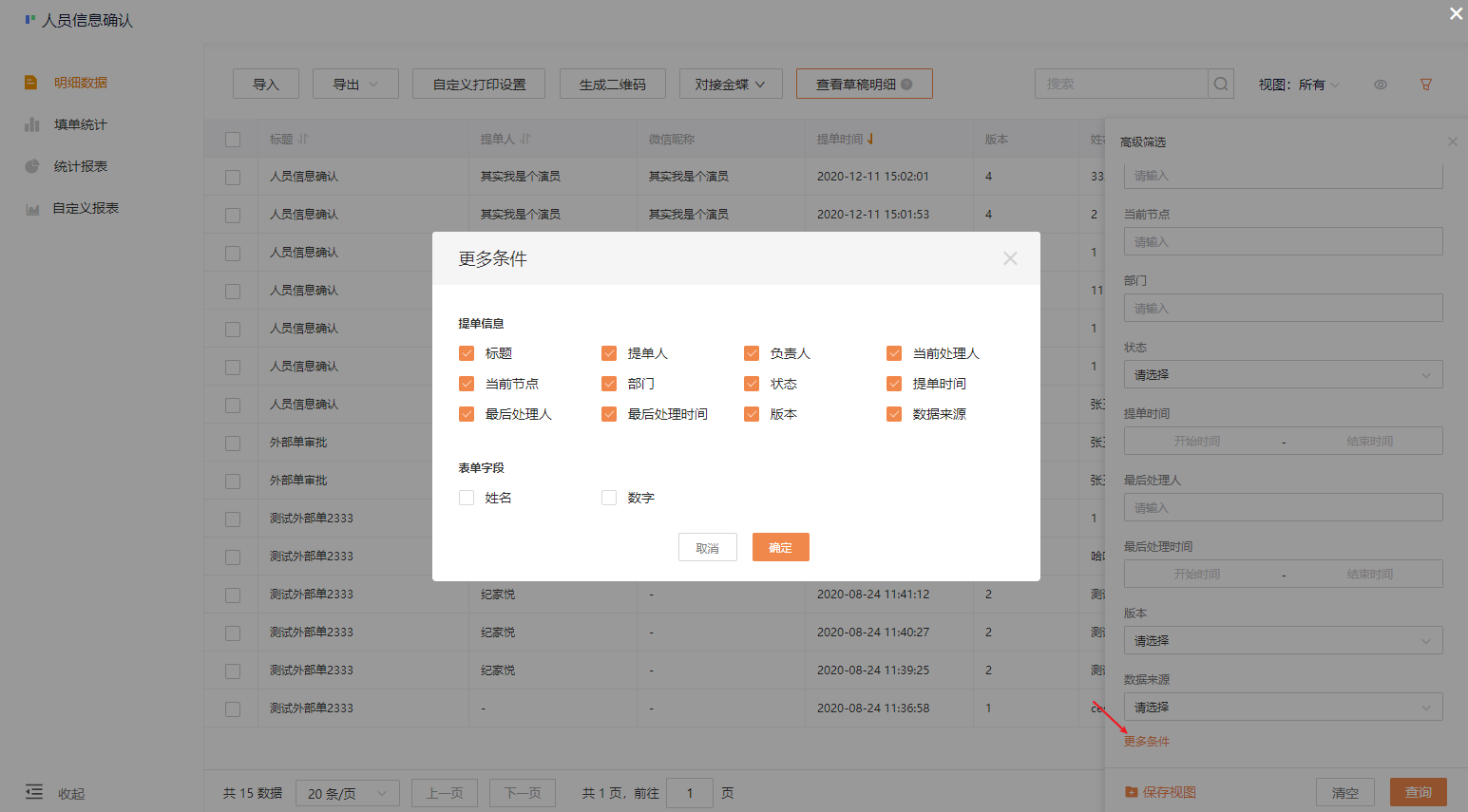The image size is (1468, 812).
Task: Close the 高级筛选 panel
Action: [x=1452, y=142]
